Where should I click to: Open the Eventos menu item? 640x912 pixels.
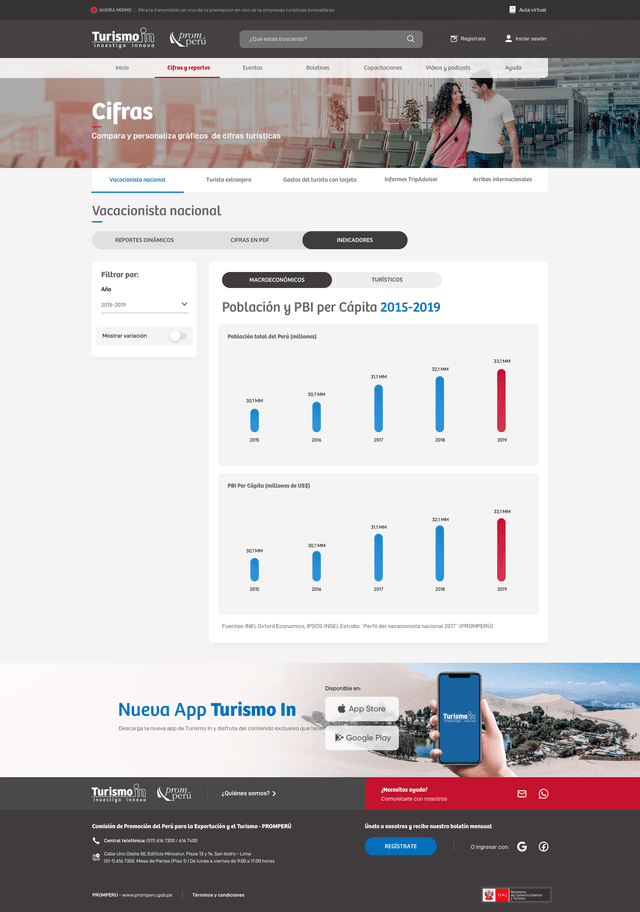click(253, 68)
